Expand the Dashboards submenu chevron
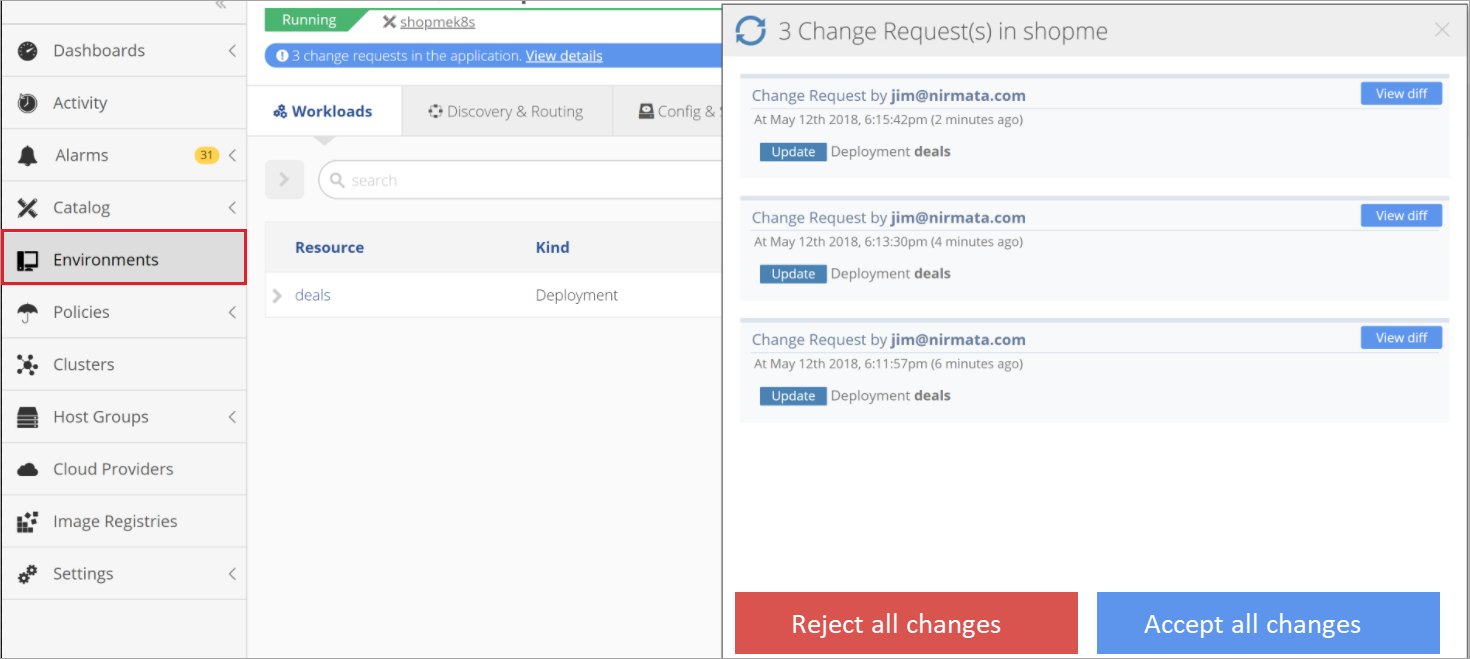This screenshot has width=1470, height=659. pyautogui.click(x=232, y=51)
